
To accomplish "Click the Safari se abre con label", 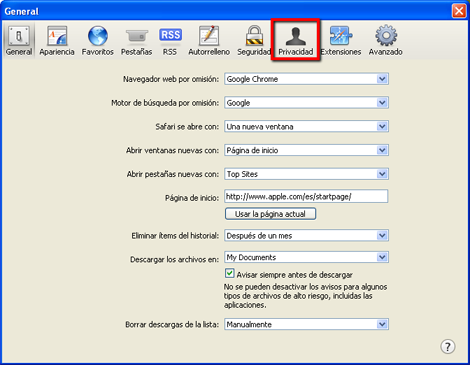I will 187,127.
